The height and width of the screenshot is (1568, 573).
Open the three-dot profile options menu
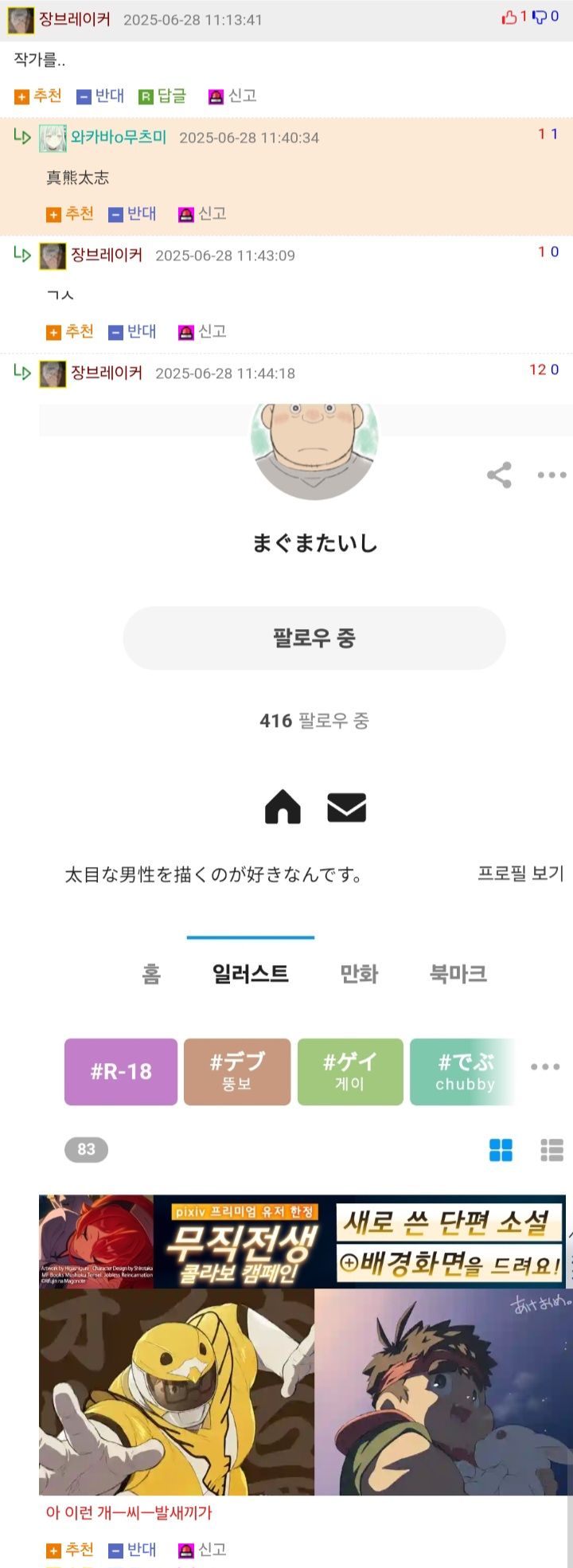point(551,475)
